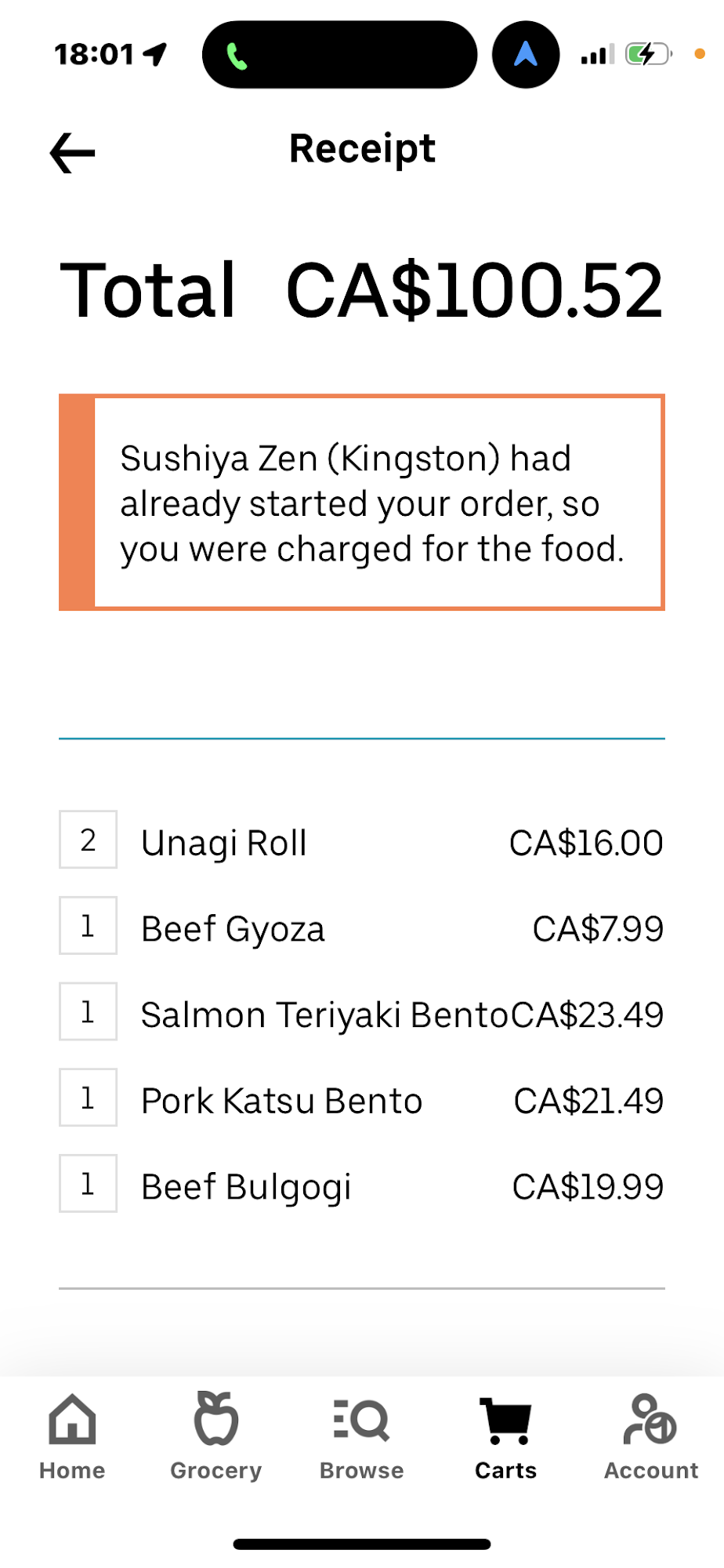
Task: Tap the Receipt page title
Action: pos(362,149)
